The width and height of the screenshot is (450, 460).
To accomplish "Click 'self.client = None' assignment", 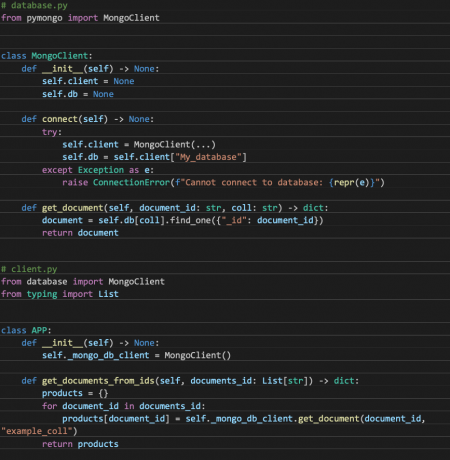I will pyautogui.click(x=88, y=81).
